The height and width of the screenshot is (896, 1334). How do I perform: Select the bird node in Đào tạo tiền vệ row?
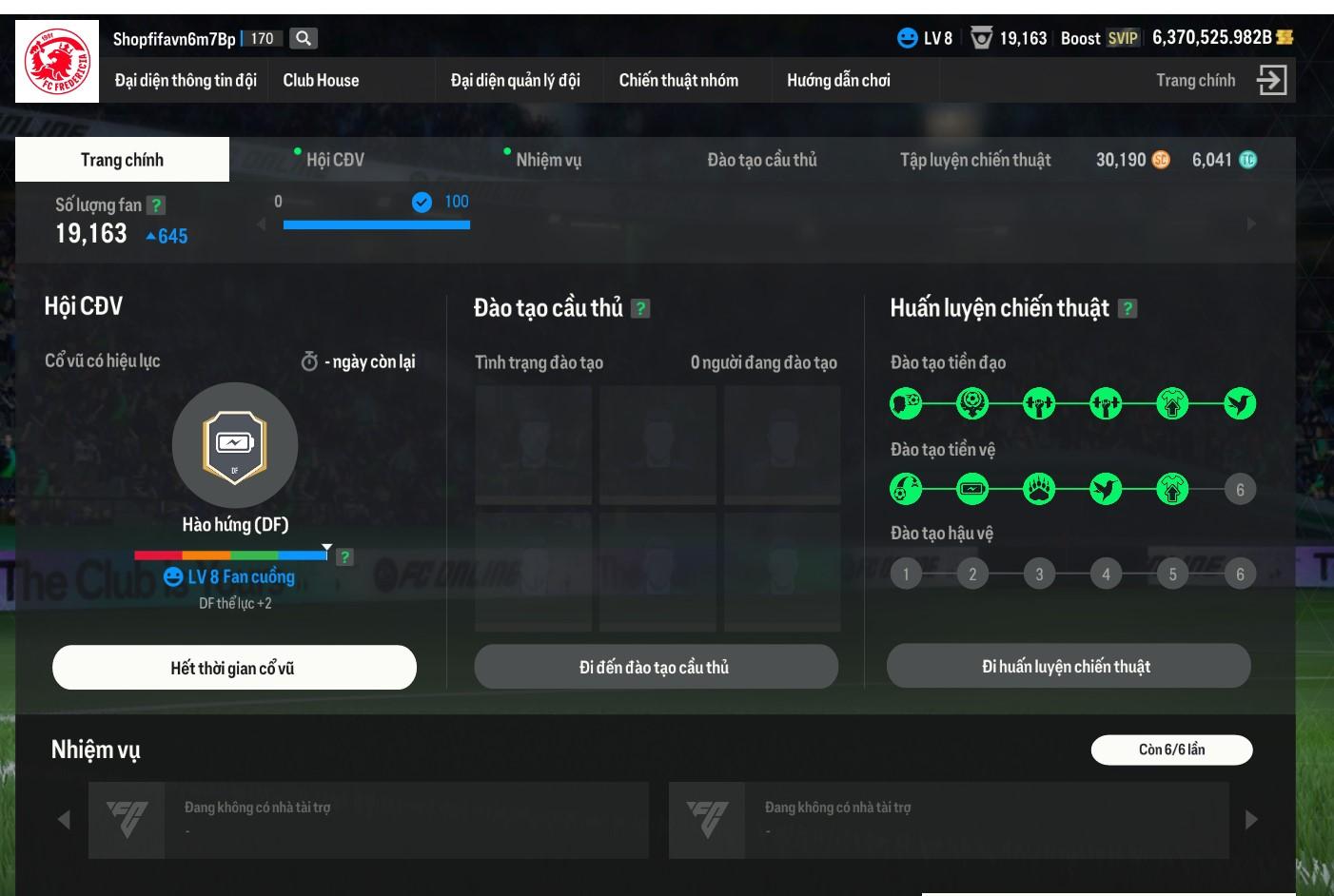tap(1106, 490)
